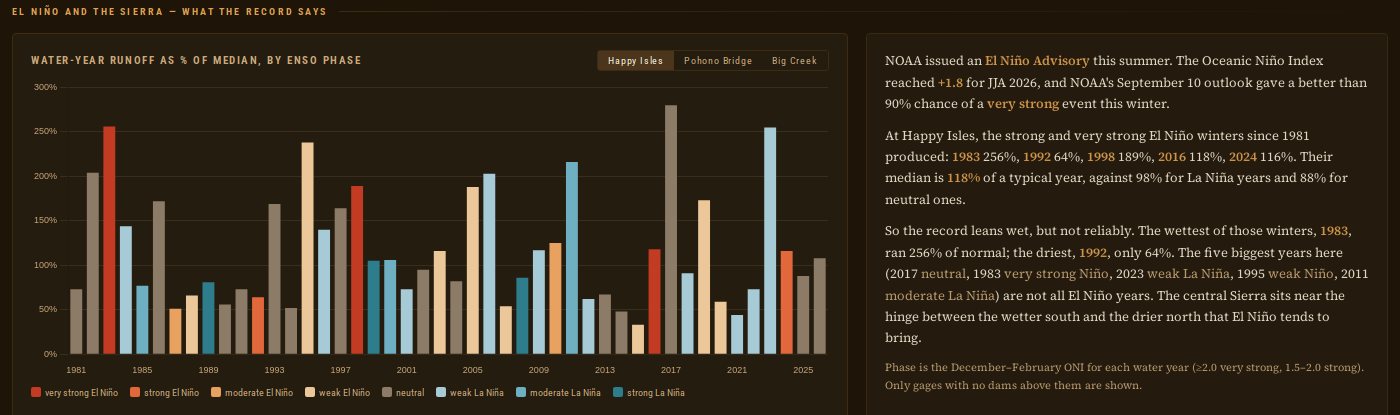Switch to the Pohono Bridge tab
The image size is (1400, 415).
(718, 61)
